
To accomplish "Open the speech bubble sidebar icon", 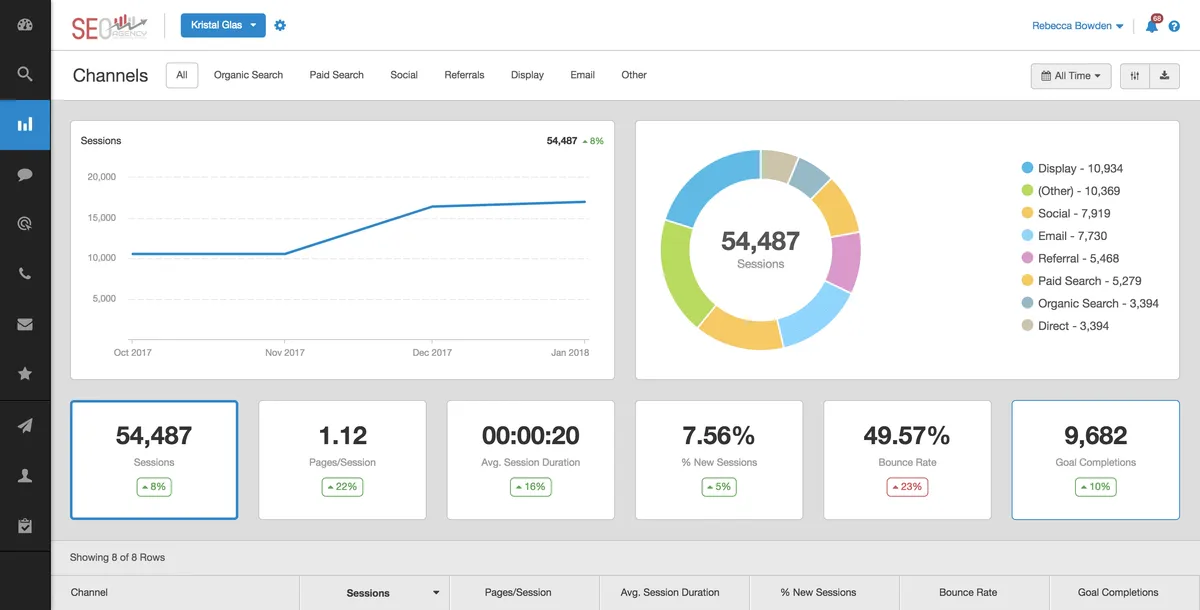I will tap(25, 174).
